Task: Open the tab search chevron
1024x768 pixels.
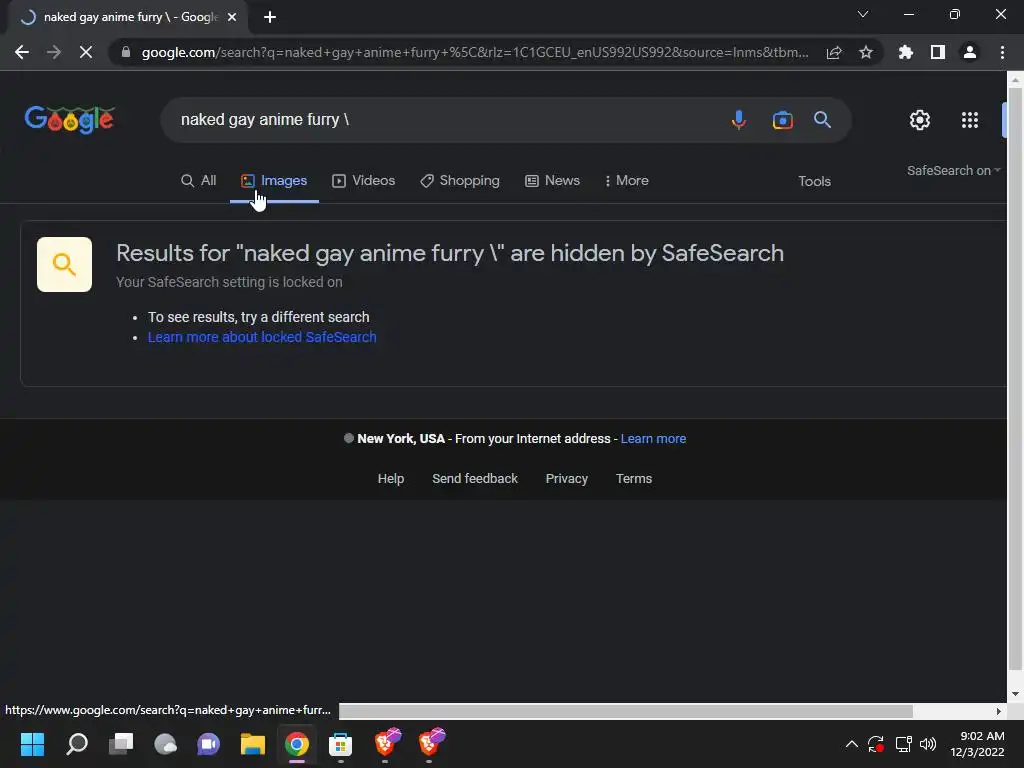Action: 863,14
